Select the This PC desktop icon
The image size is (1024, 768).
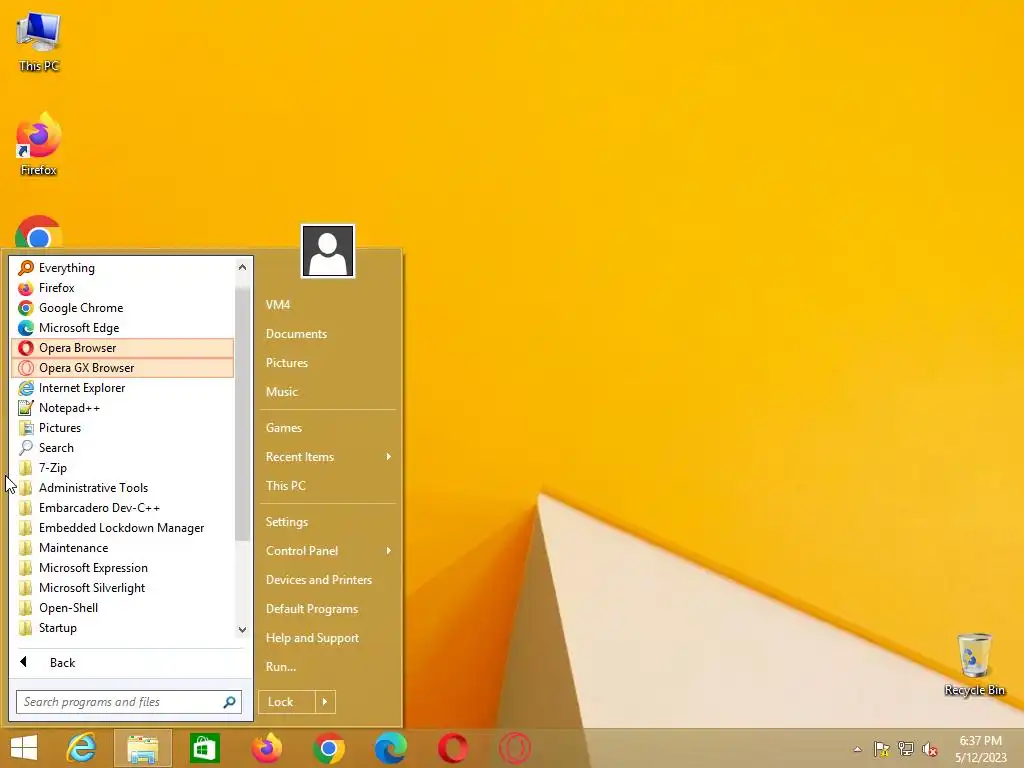click(x=39, y=42)
